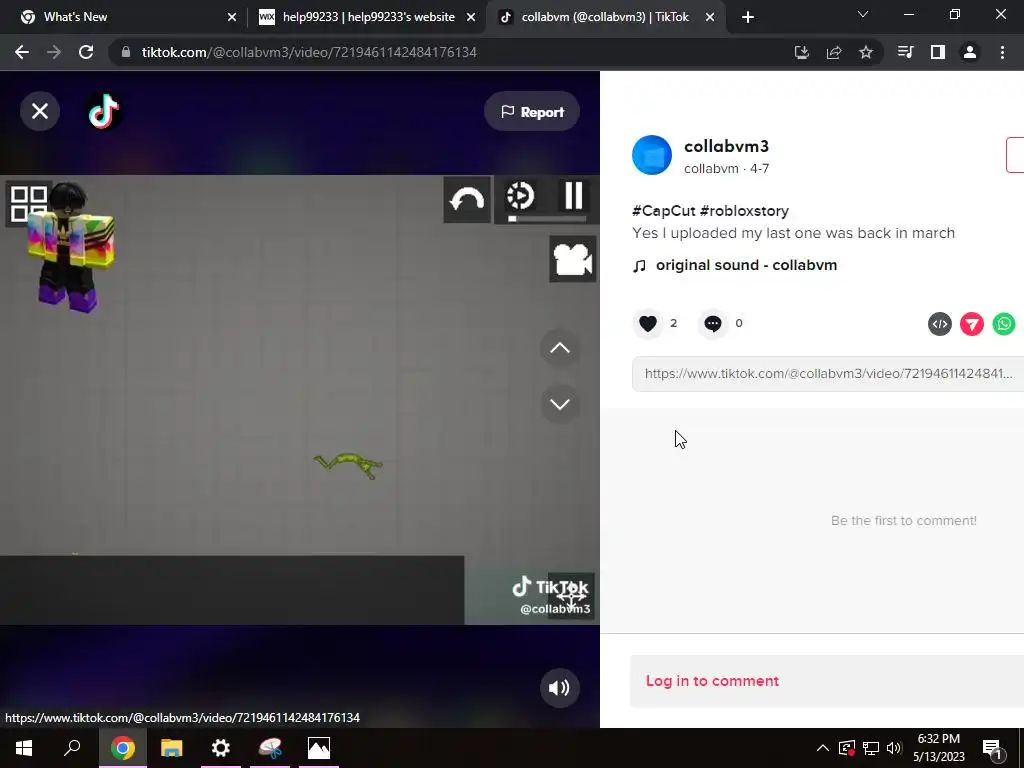The height and width of the screenshot is (768, 1024).
Task: Reload the page
Action: point(86,52)
